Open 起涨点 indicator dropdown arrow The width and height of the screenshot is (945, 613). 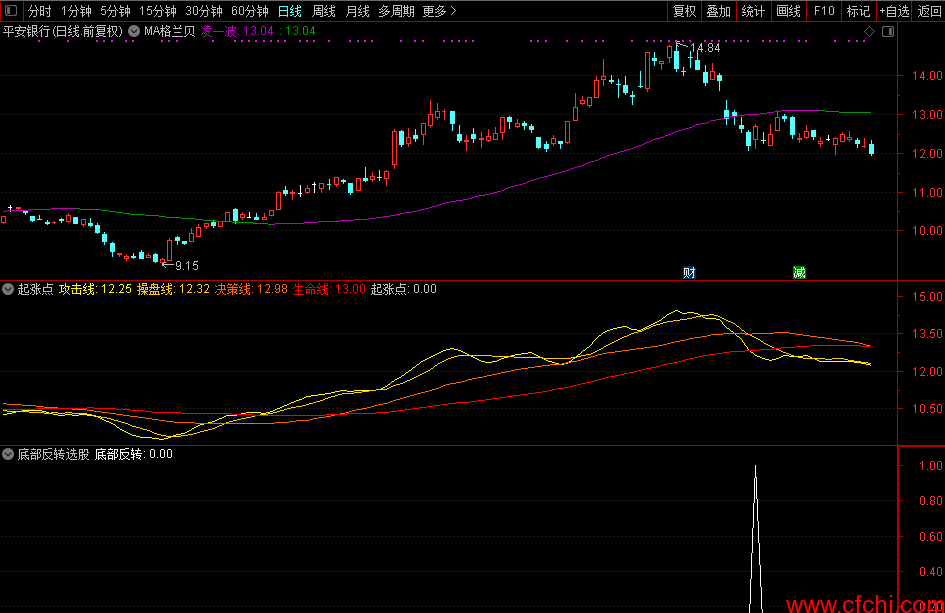(x=8, y=289)
